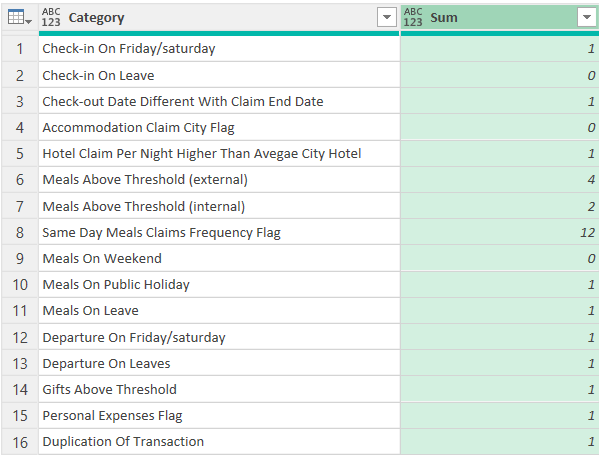Click the cell 'Check-in On Leave'

click(219, 75)
